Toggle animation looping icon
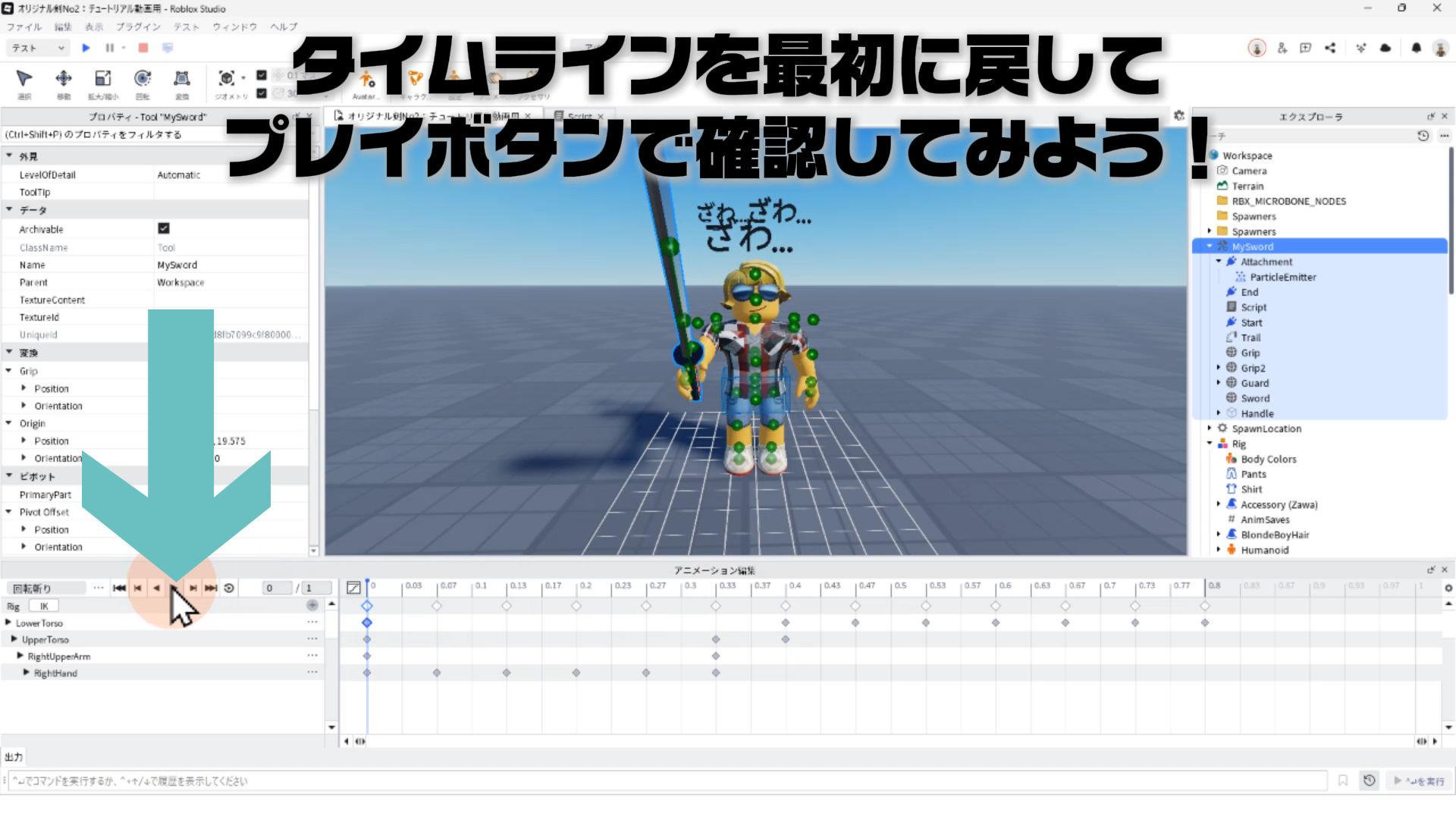Viewport: 1456px width, 819px height. point(229,588)
